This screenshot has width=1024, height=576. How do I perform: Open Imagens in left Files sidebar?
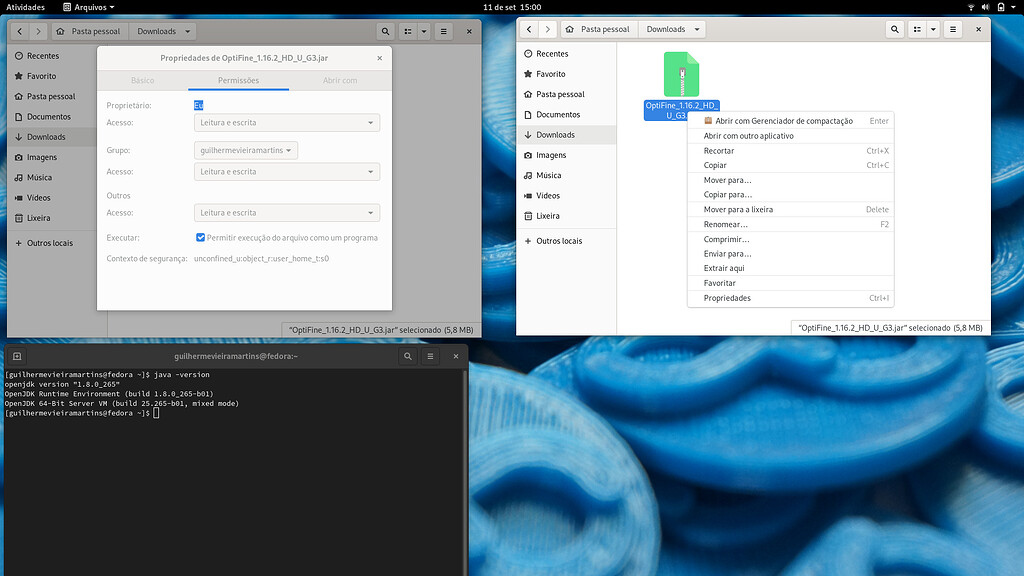pyautogui.click(x=52, y=157)
